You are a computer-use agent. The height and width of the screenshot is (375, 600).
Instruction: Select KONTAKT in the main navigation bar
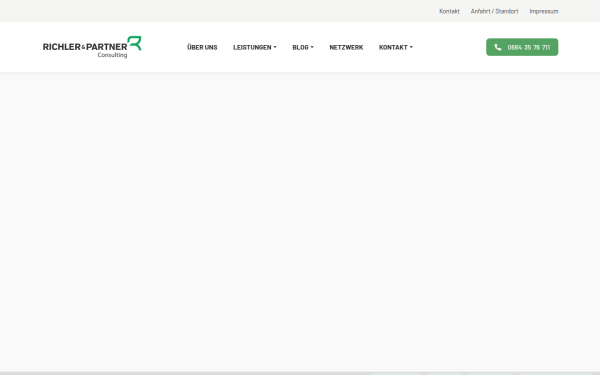(x=393, y=47)
